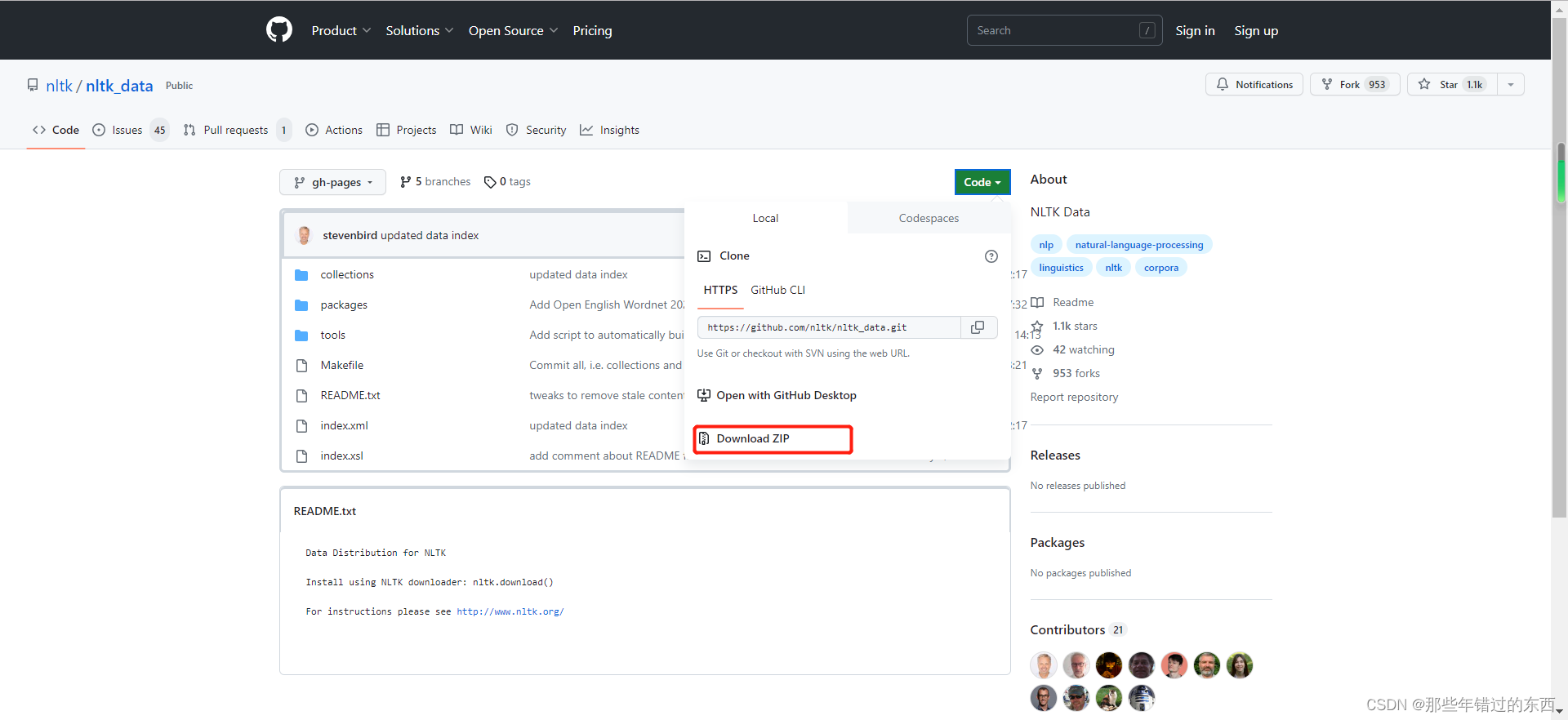Star the nltk_data repository
This screenshot has width=1568, height=720.
[x=1452, y=84]
